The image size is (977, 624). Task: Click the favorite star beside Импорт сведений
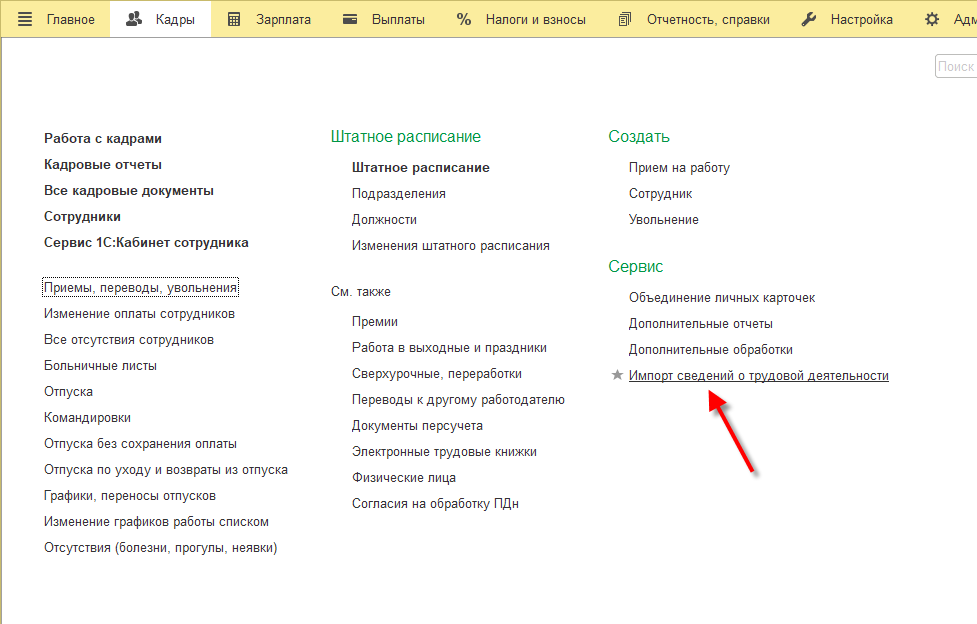[x=617, y=375]
